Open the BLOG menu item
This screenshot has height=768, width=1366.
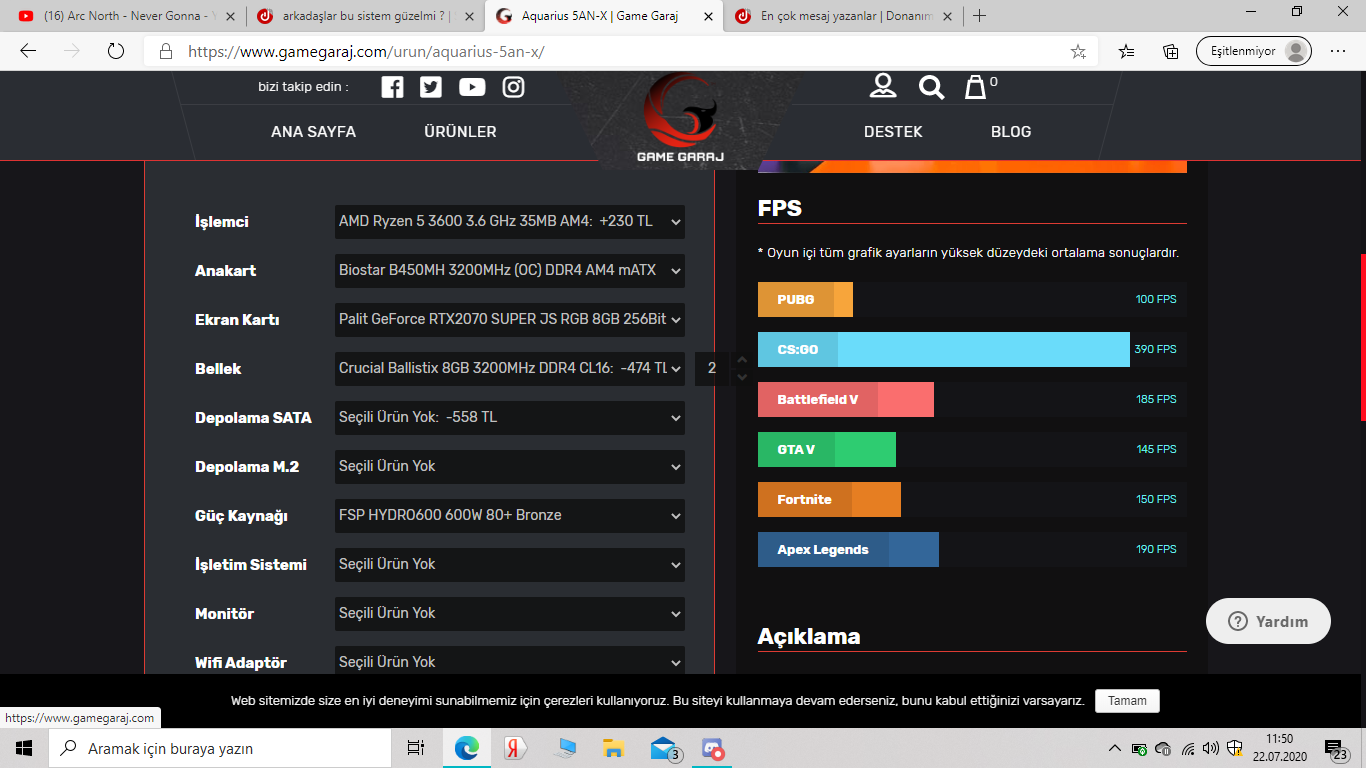point(1011,131)
